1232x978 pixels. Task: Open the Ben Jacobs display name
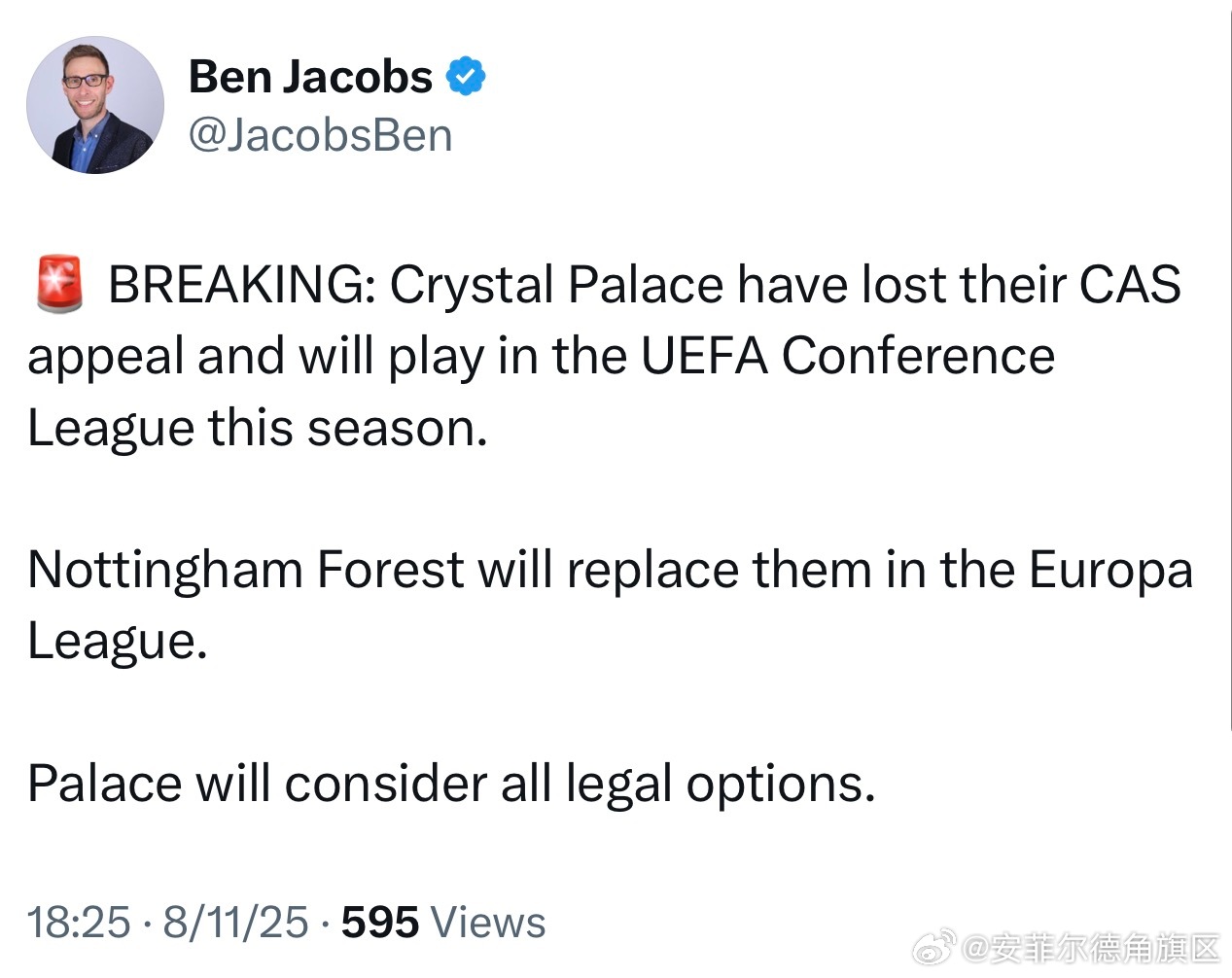tap(310, 76)
